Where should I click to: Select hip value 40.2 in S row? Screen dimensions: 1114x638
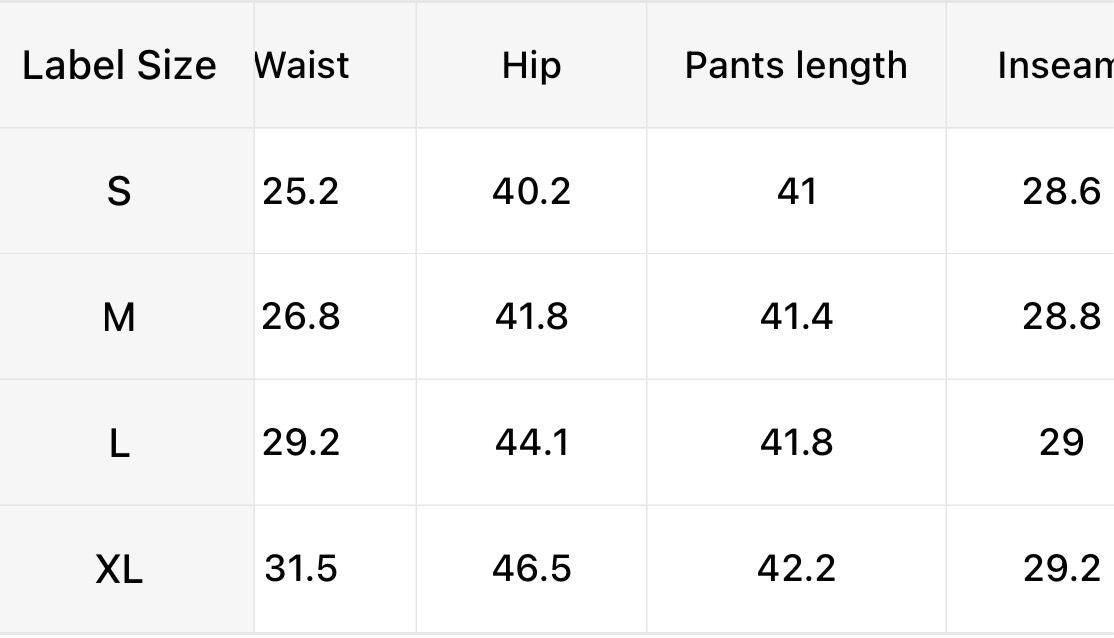(531, 191)
